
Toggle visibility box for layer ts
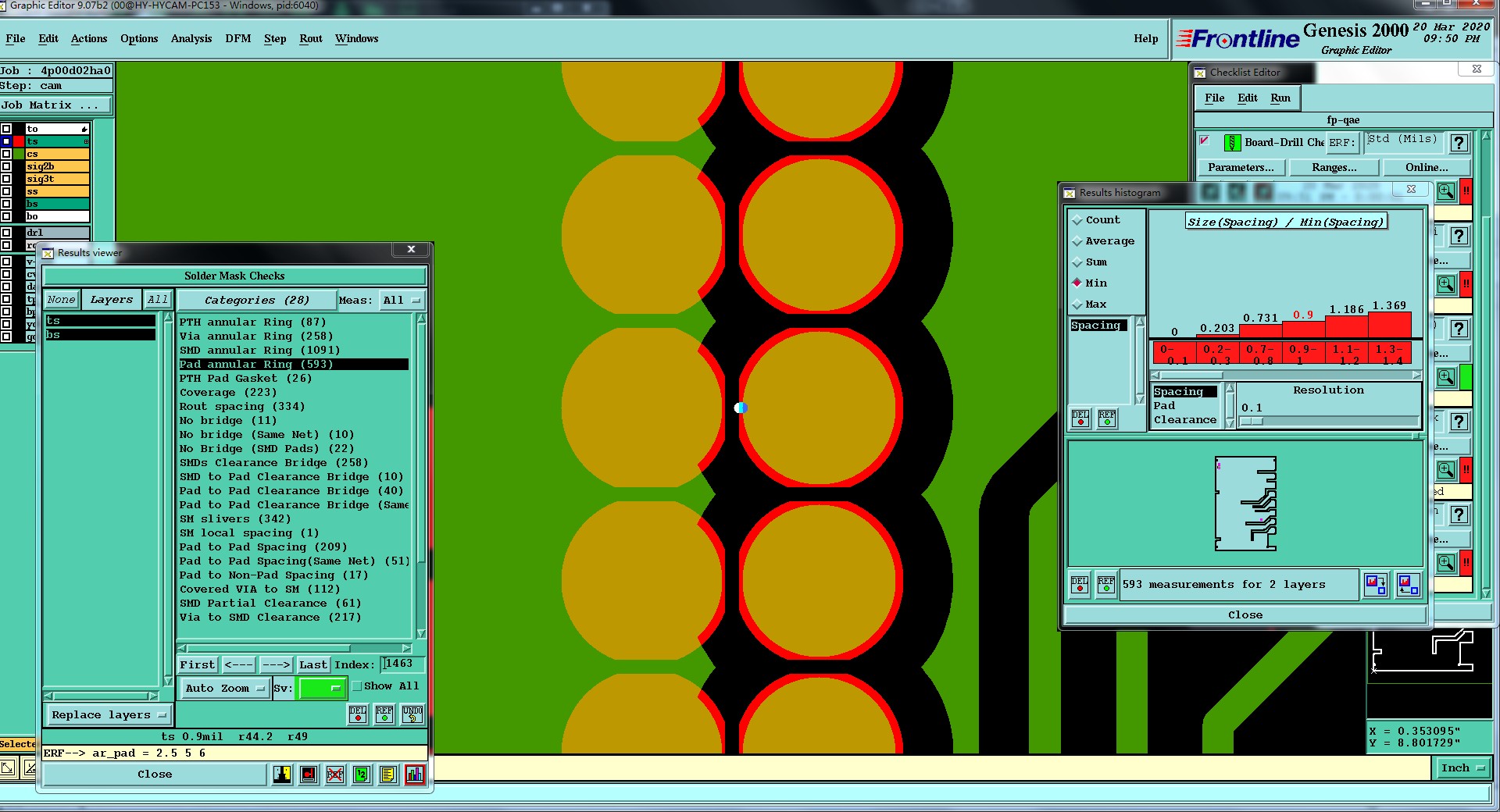[6, 141]
